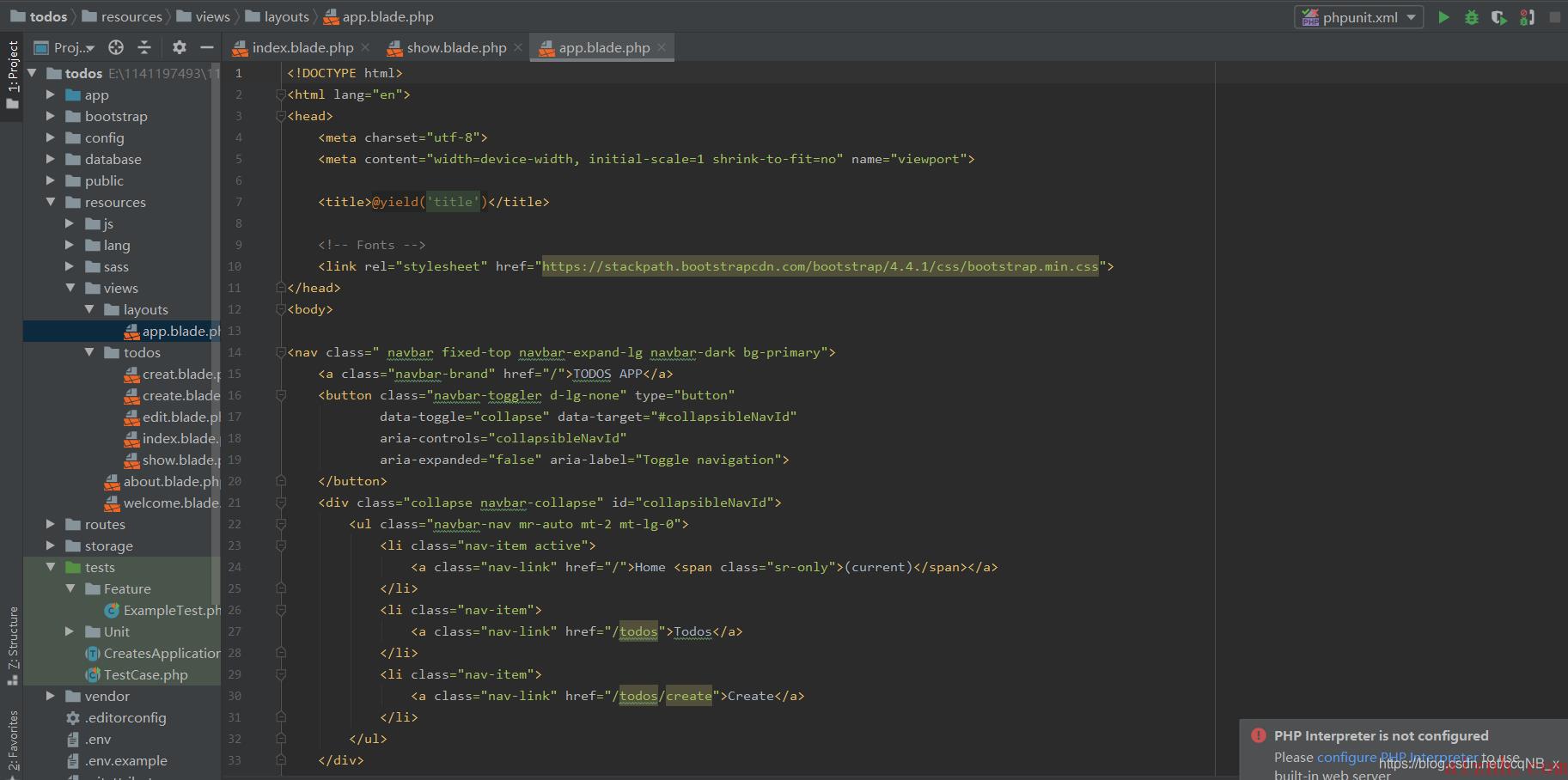1568x780 pixels.
Task: Expand the config folder
Action: [x=51, y=137]
